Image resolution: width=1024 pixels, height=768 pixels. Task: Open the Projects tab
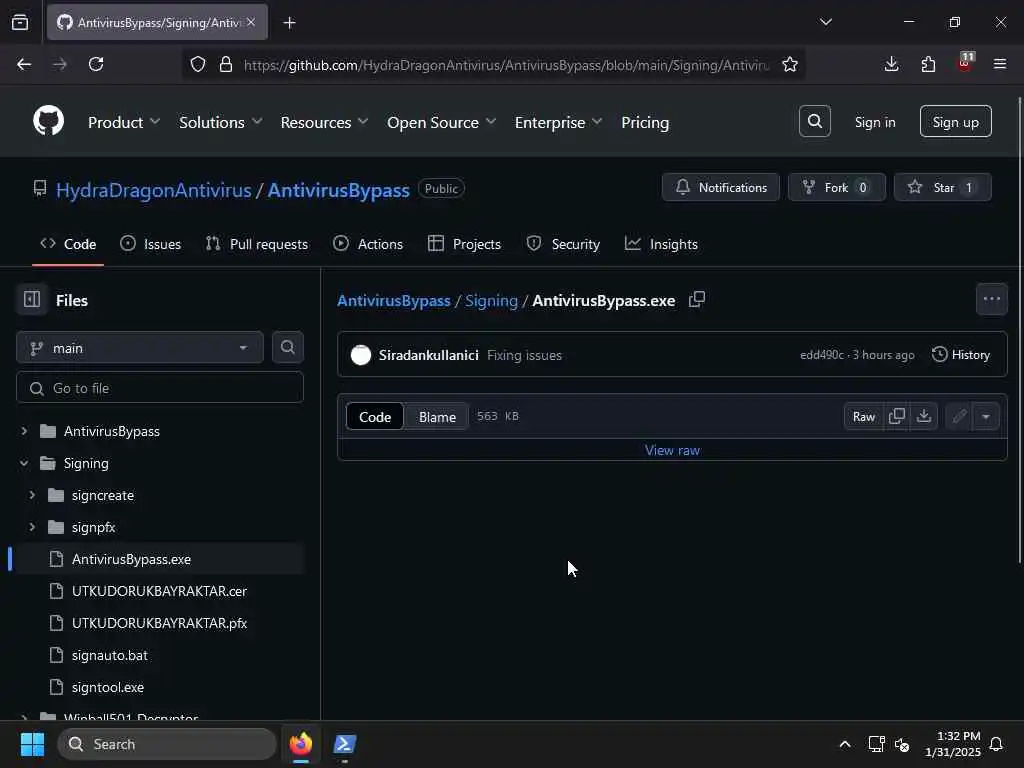tap(464, 244)
